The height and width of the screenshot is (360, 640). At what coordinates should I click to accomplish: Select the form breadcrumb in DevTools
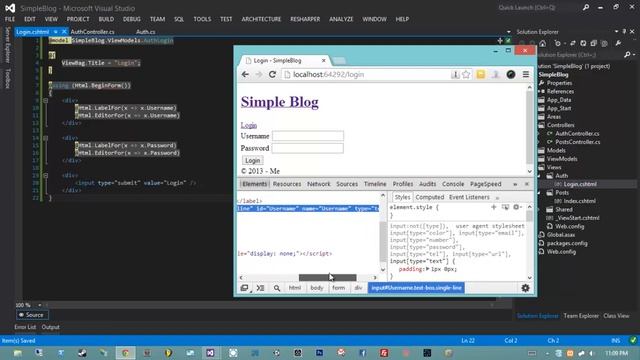point(338,288)
